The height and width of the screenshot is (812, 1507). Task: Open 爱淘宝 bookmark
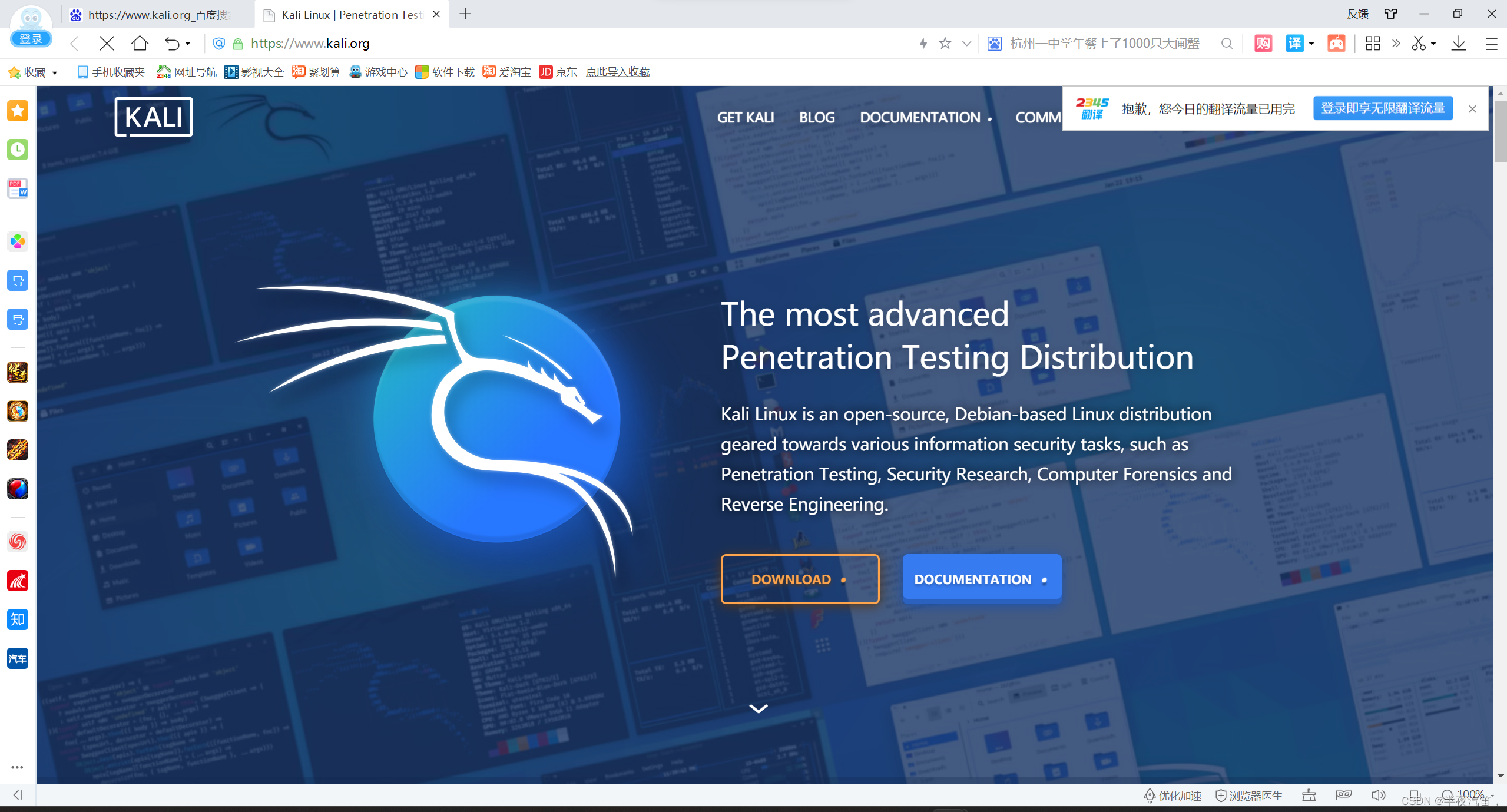[x=506, y=72]
